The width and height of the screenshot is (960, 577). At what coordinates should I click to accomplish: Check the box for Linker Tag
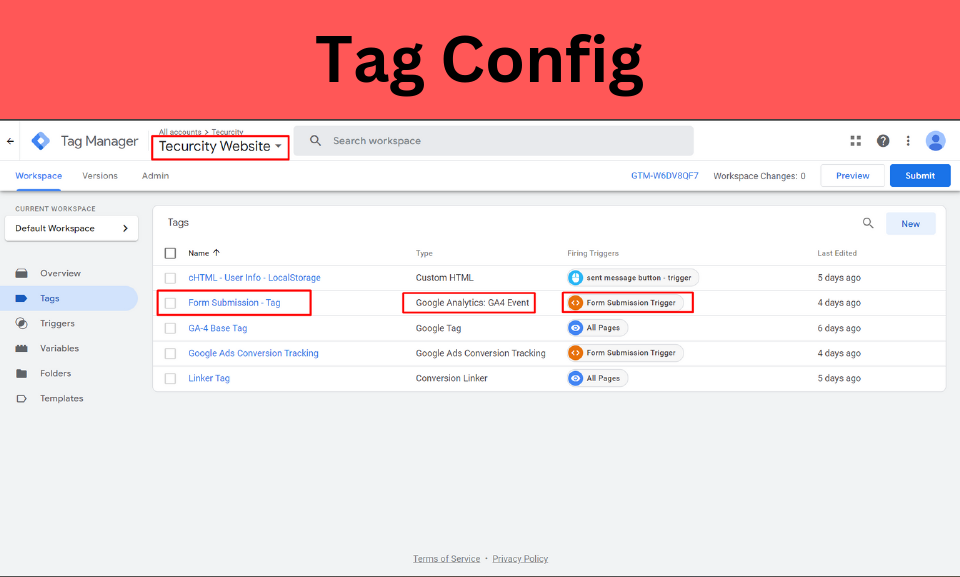tap(170, 379)
